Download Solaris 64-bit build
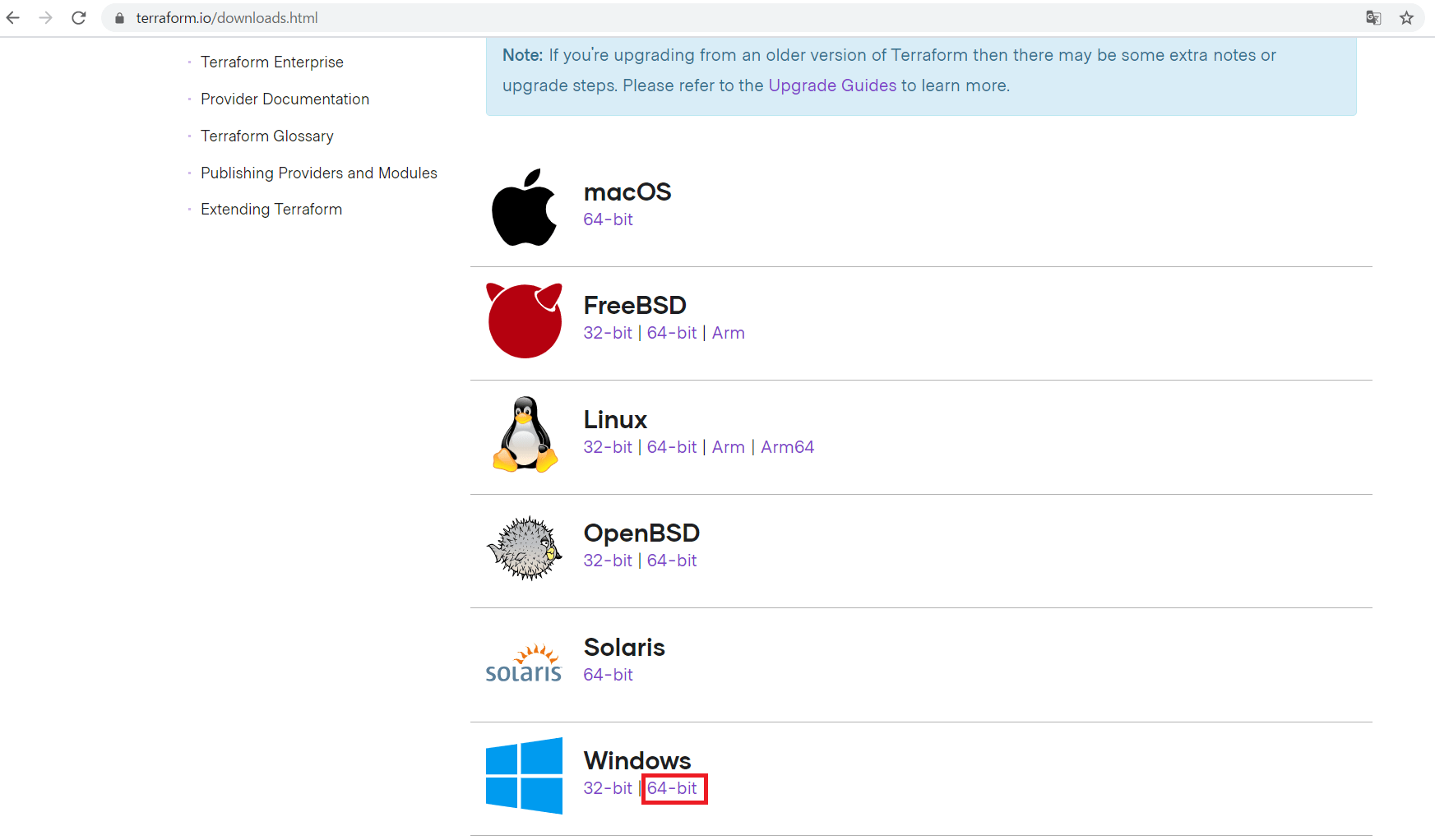1435x840 pixels. coord(608,675)
